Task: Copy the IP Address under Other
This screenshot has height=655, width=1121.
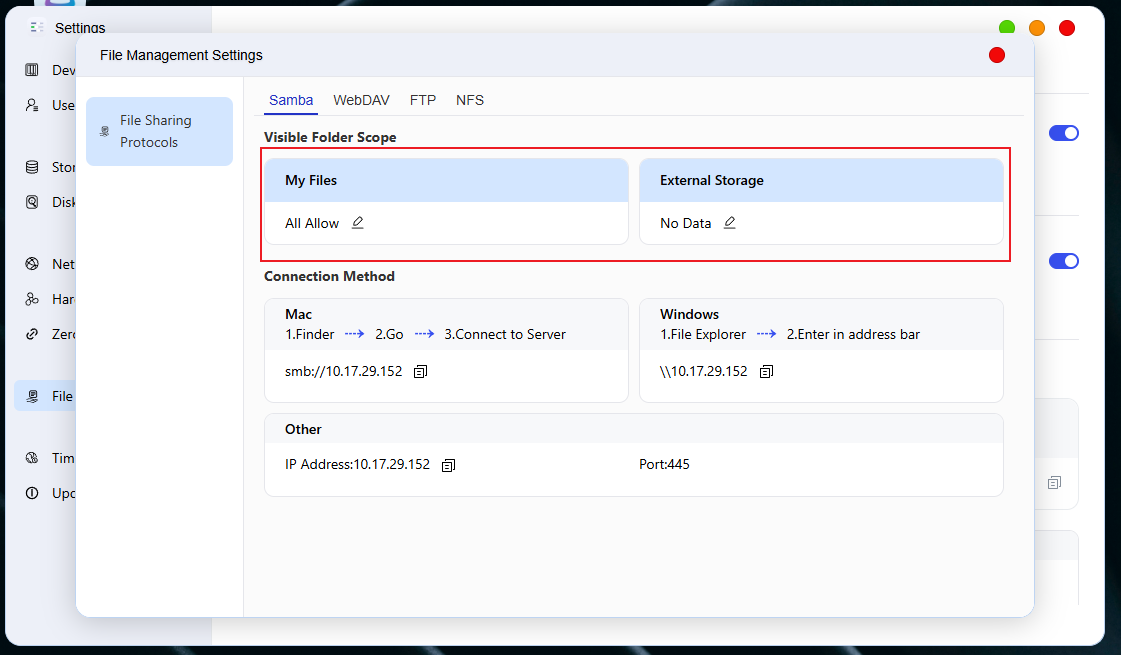Action: pyautogui.click(x=448, y=466)
